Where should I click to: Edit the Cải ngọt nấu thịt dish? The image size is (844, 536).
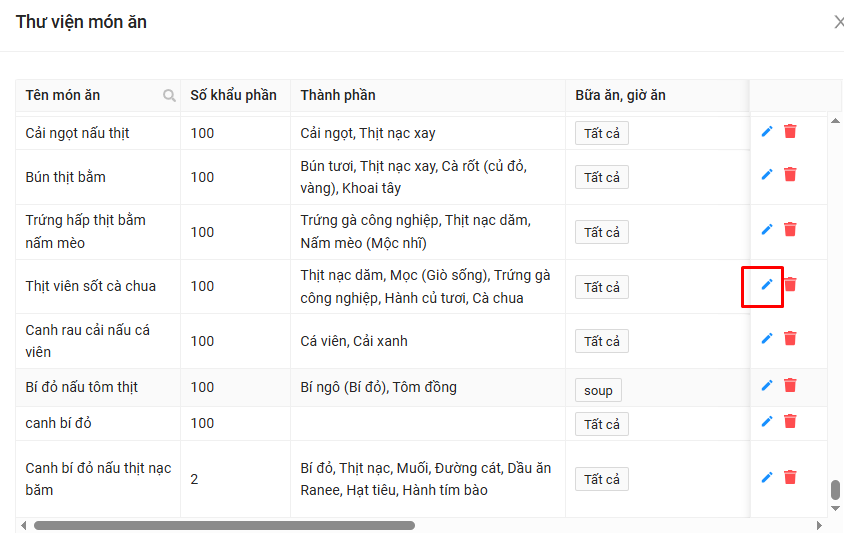(x=767, y=131)
